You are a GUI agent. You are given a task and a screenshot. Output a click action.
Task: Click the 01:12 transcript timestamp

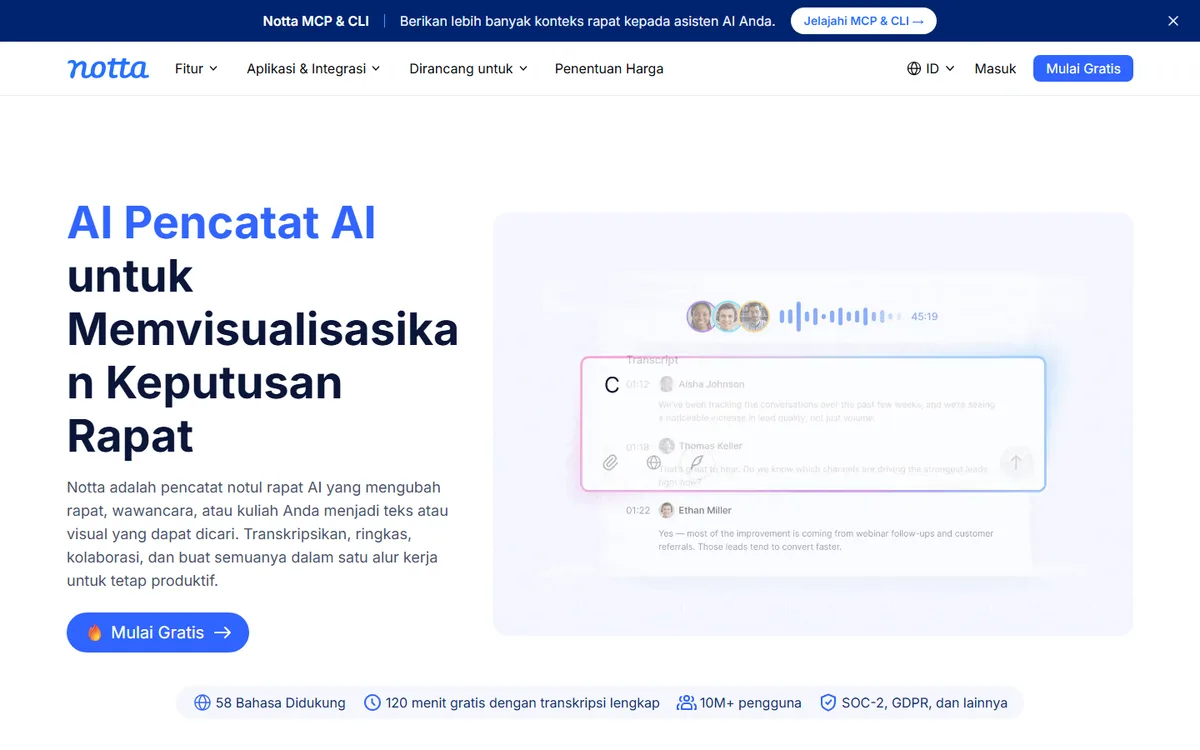[x=638, y=384]
